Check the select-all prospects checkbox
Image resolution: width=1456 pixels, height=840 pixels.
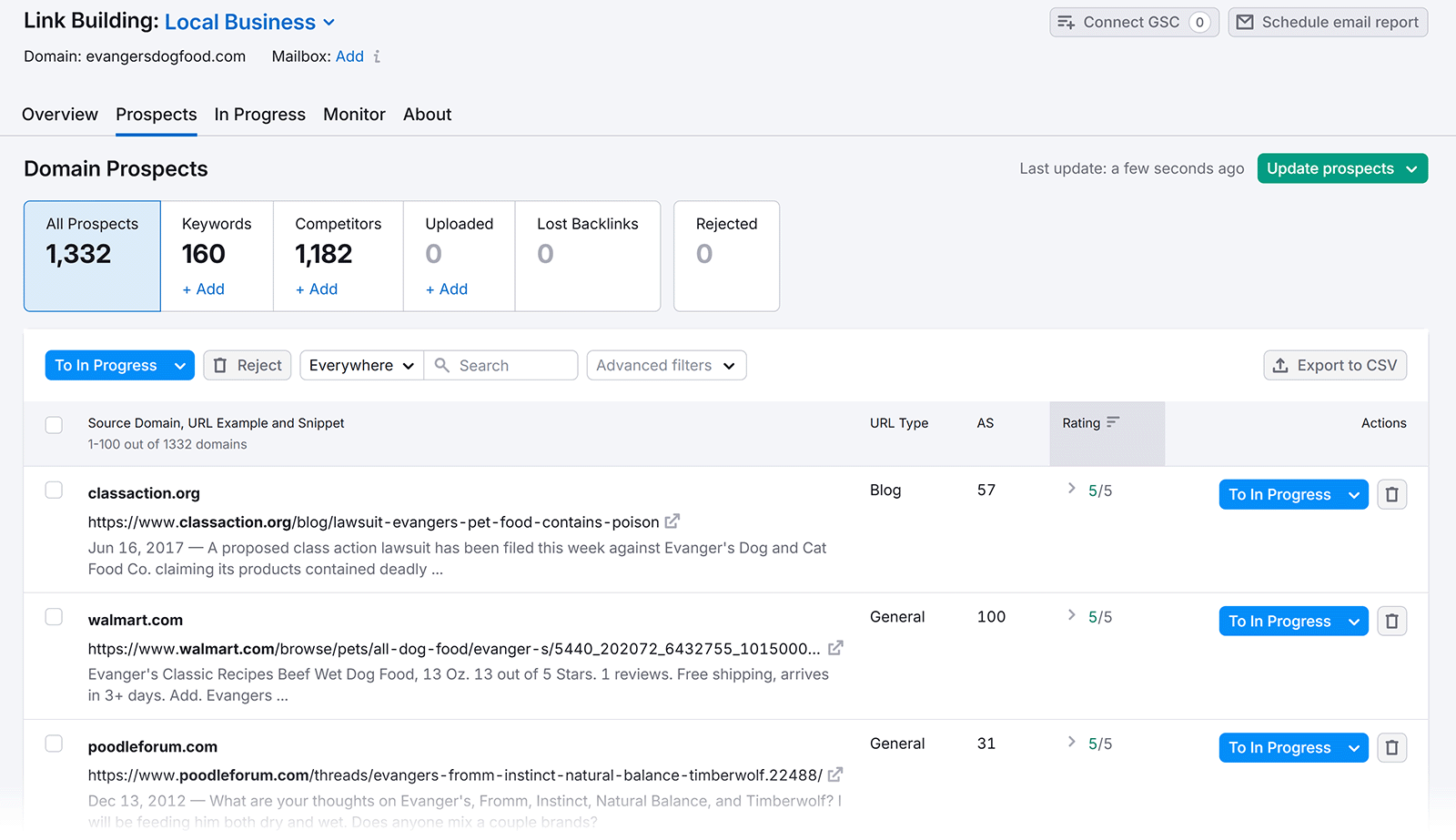point(54,425)
